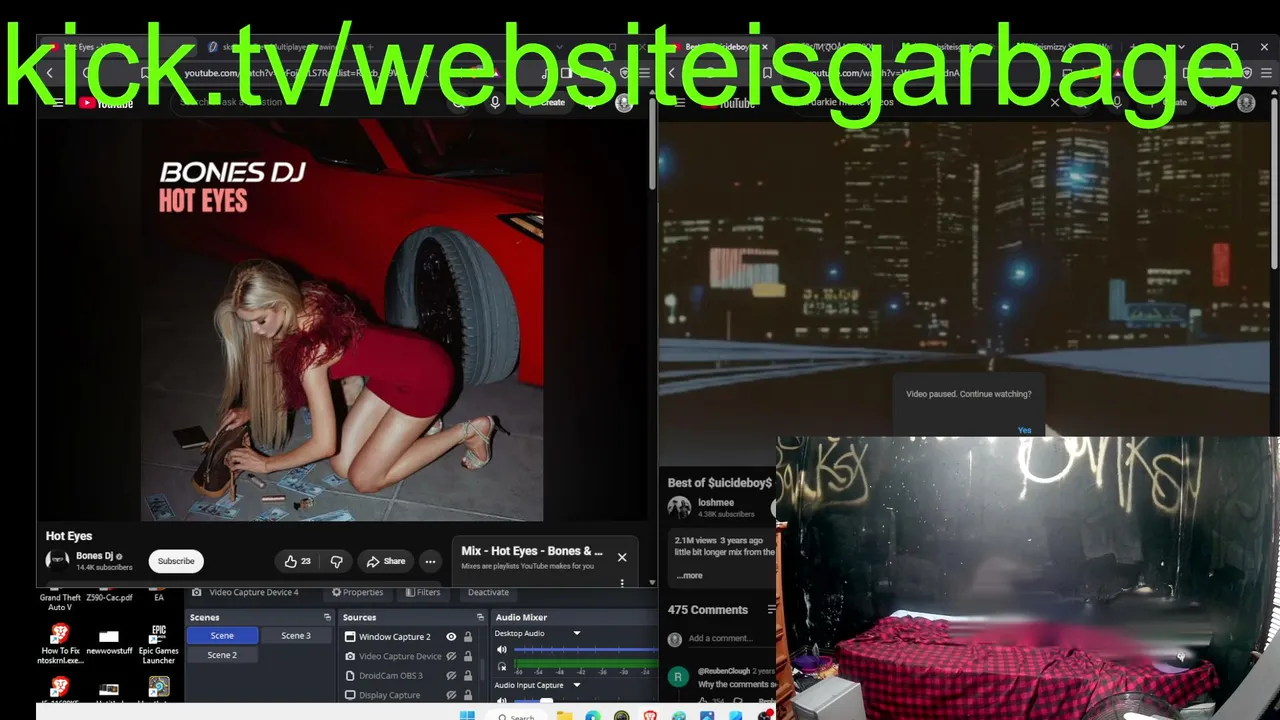Deactivate Video Capture Device 4
Screen dimensions: 1280x720
tap(488, 592)
